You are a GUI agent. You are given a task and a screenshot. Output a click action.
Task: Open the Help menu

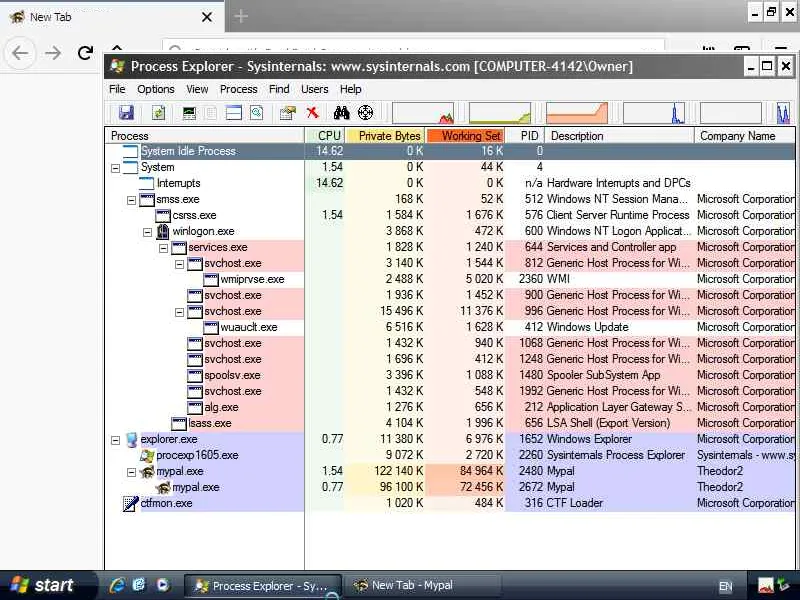click(351, 89)
